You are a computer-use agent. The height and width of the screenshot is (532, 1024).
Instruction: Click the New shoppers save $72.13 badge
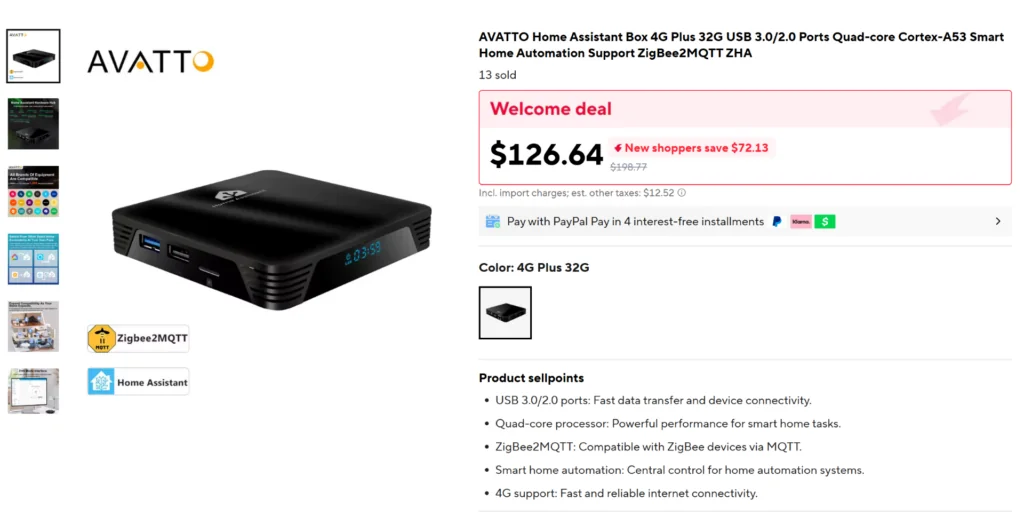point(692,148)
